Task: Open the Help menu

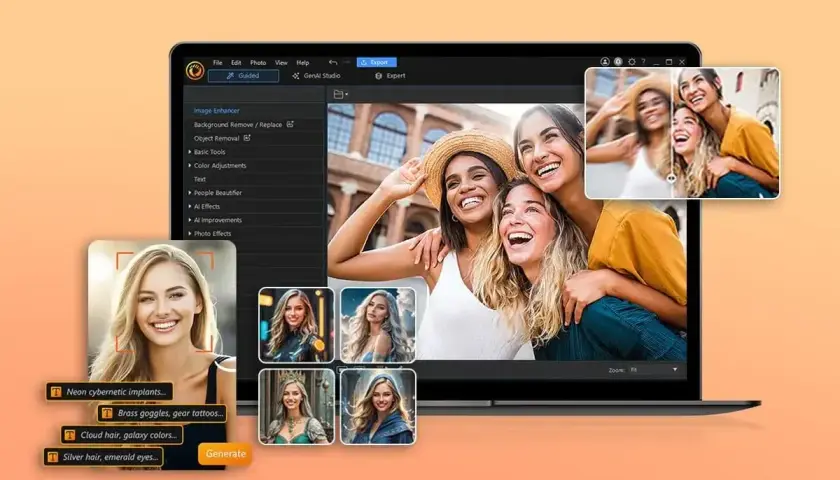Action: 303,63
